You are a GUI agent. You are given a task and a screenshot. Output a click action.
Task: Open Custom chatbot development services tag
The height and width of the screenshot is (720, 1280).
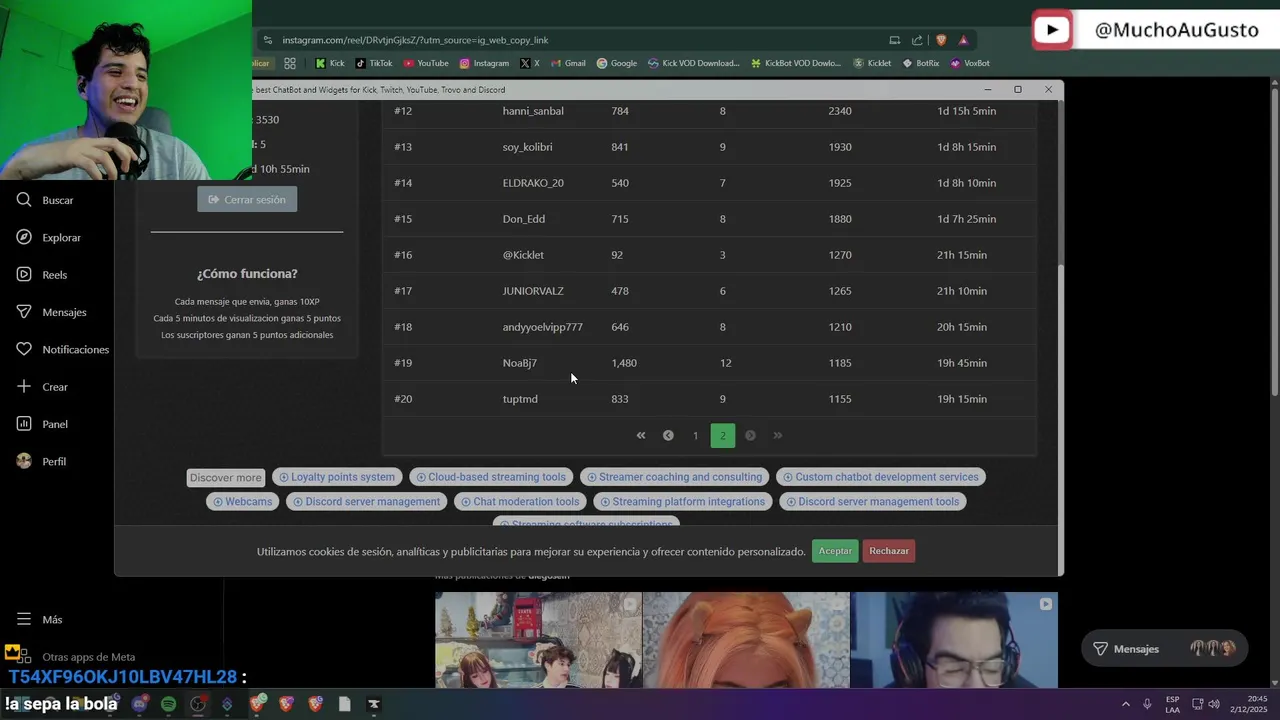click(x=881, y=477)
